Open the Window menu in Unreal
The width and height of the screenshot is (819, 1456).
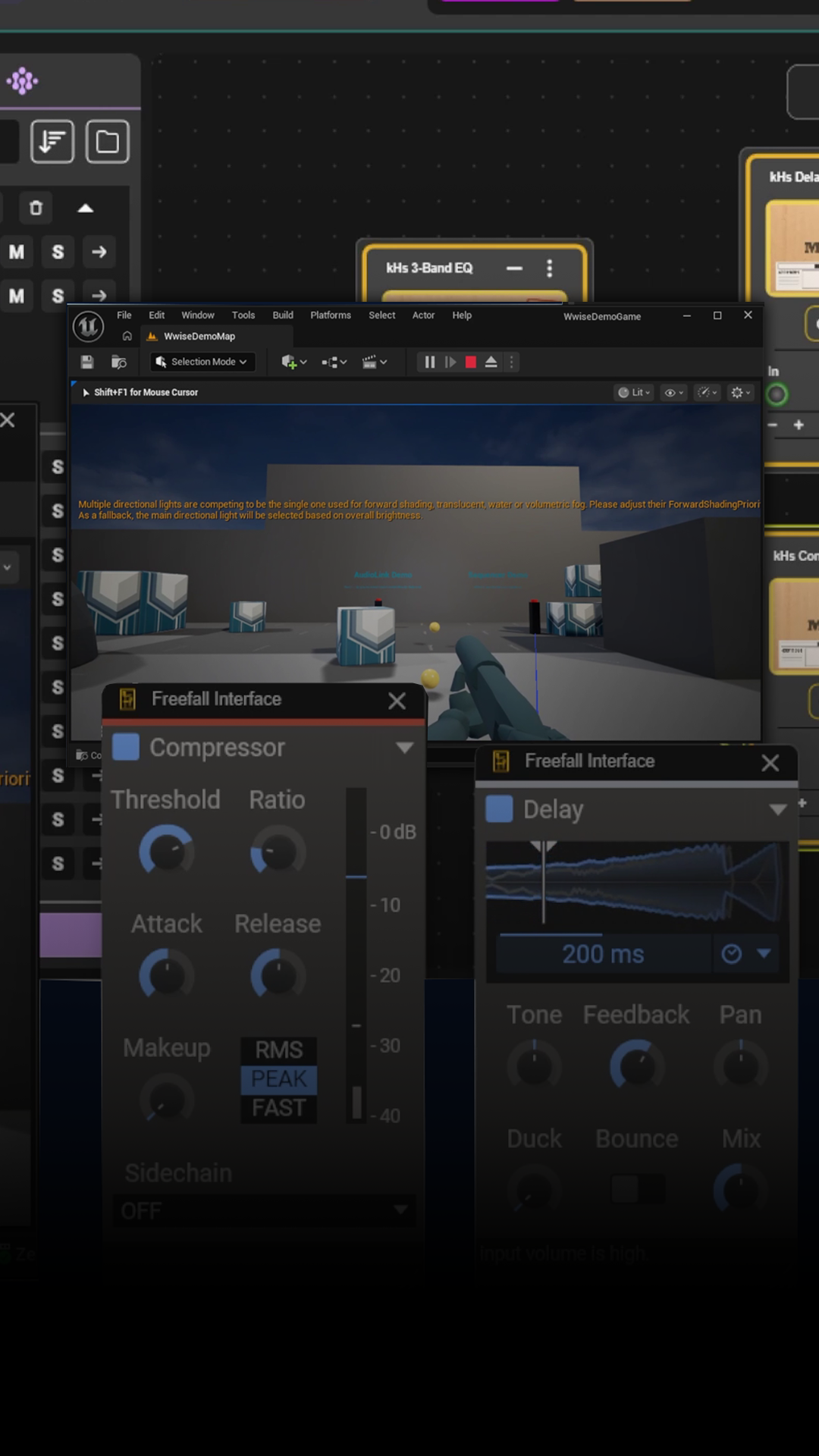point(198,315)
